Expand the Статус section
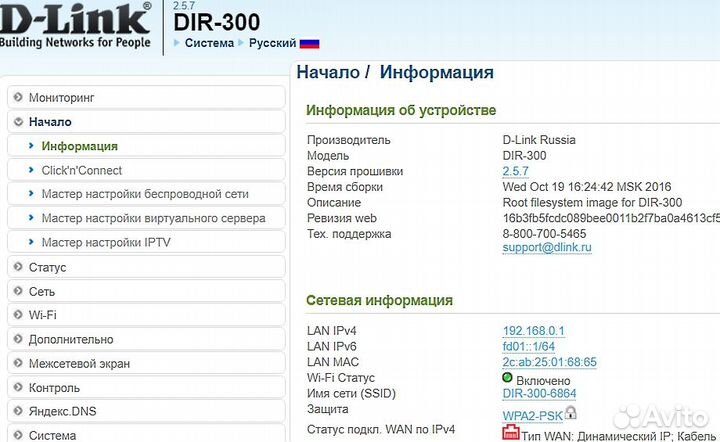720x442 pixels. [x=146, y=267]
